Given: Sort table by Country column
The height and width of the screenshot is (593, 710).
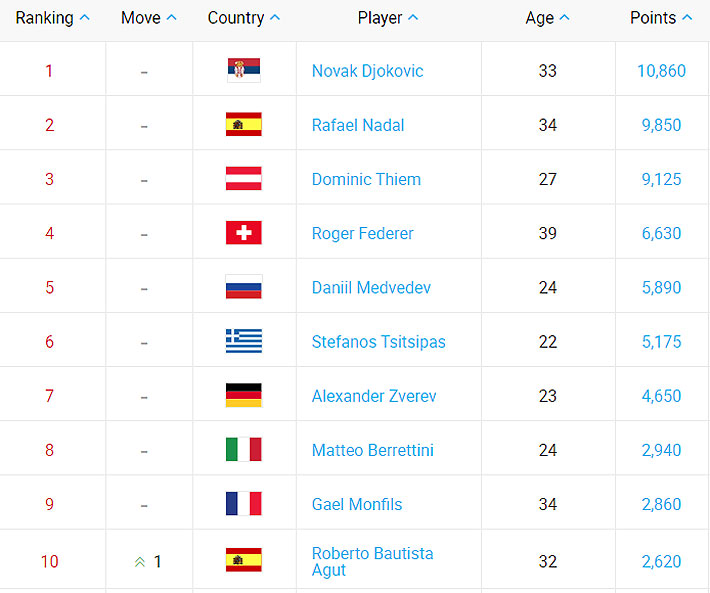Looking at the screenshot, I should (244, 18).
